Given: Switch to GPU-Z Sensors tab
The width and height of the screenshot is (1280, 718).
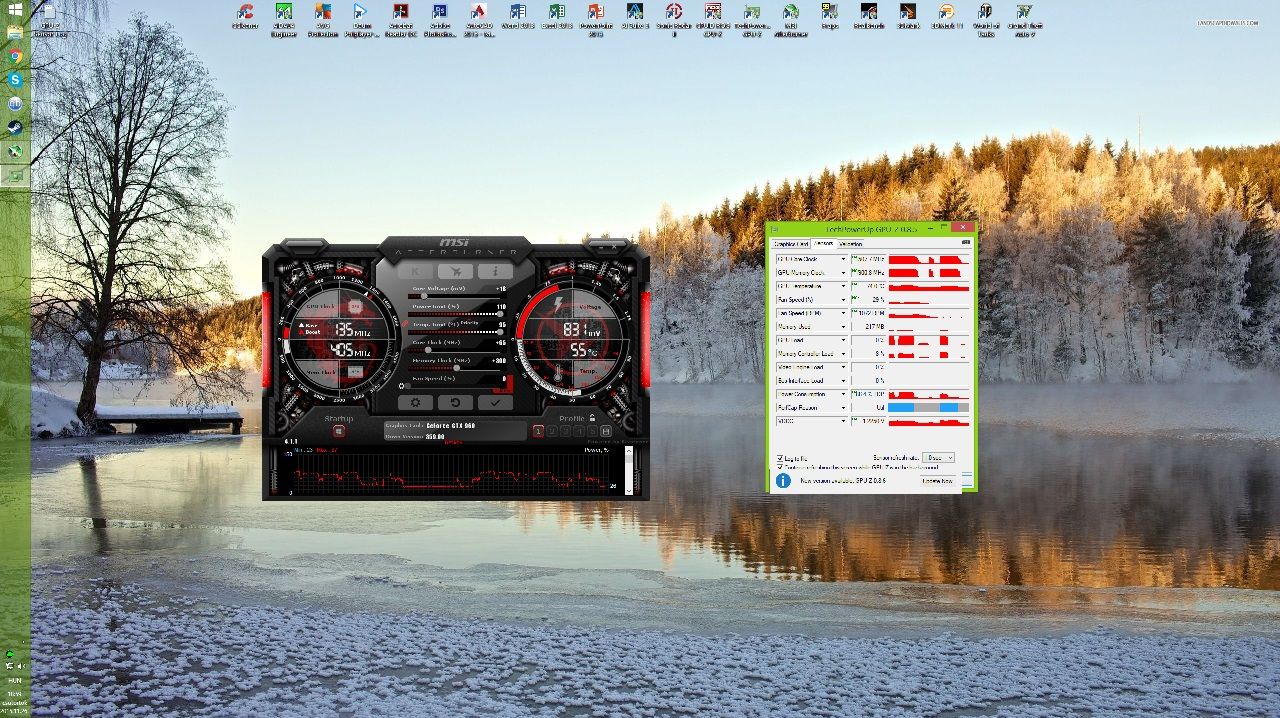Looking at the screenshot, I should point(824,243).
